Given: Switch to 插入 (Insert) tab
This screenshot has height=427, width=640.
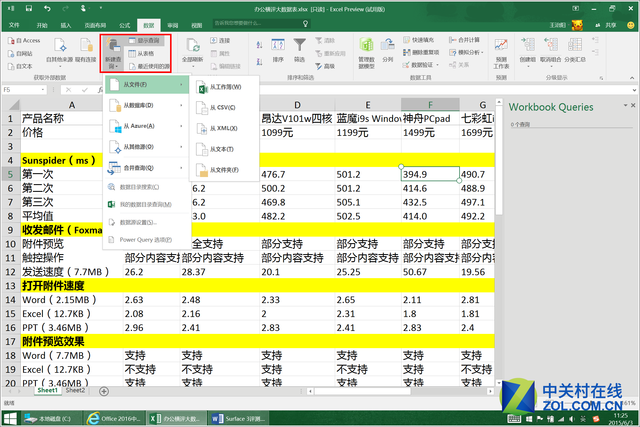Looking at the screenshot, I should tap(66, 25).
